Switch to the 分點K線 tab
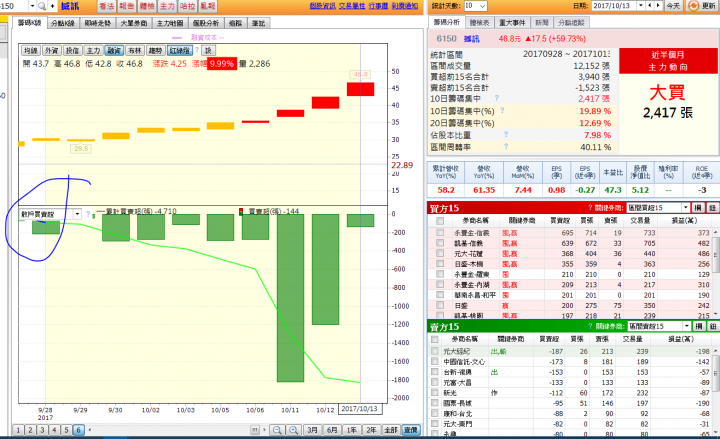The width and height of the screenshot is (720, 439). point(63,23)
